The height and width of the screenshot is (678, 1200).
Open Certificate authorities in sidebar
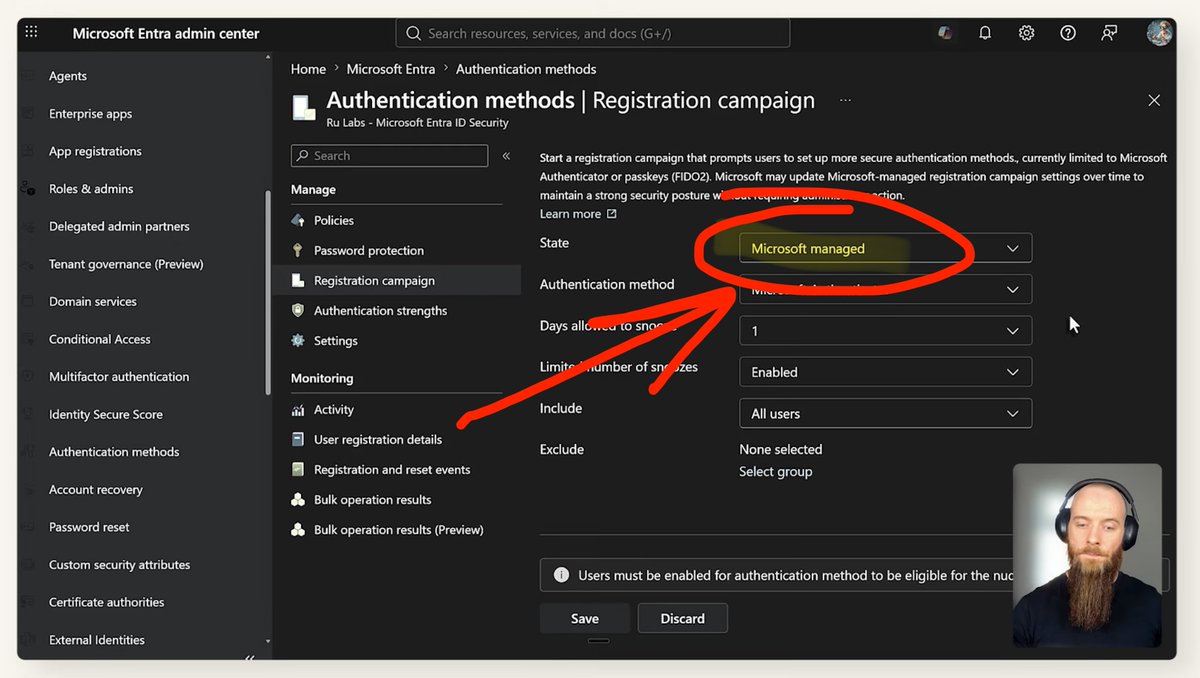[x=107, y=602]
